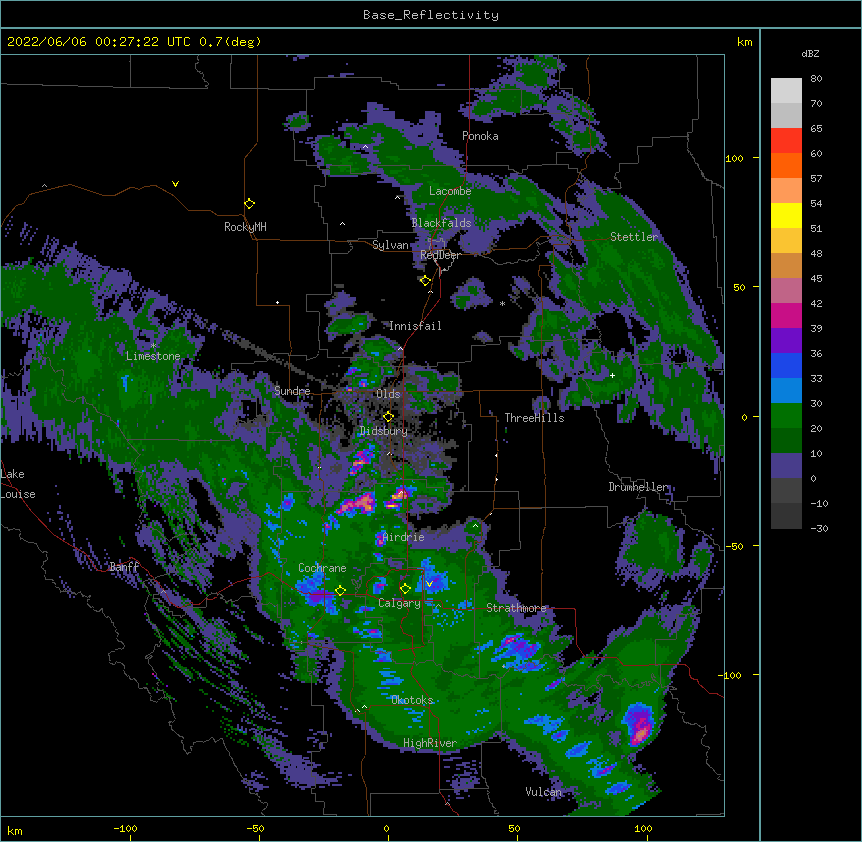Click the -30 value in dBZ legend
This screenshot has width=862, height=842.
819,529
